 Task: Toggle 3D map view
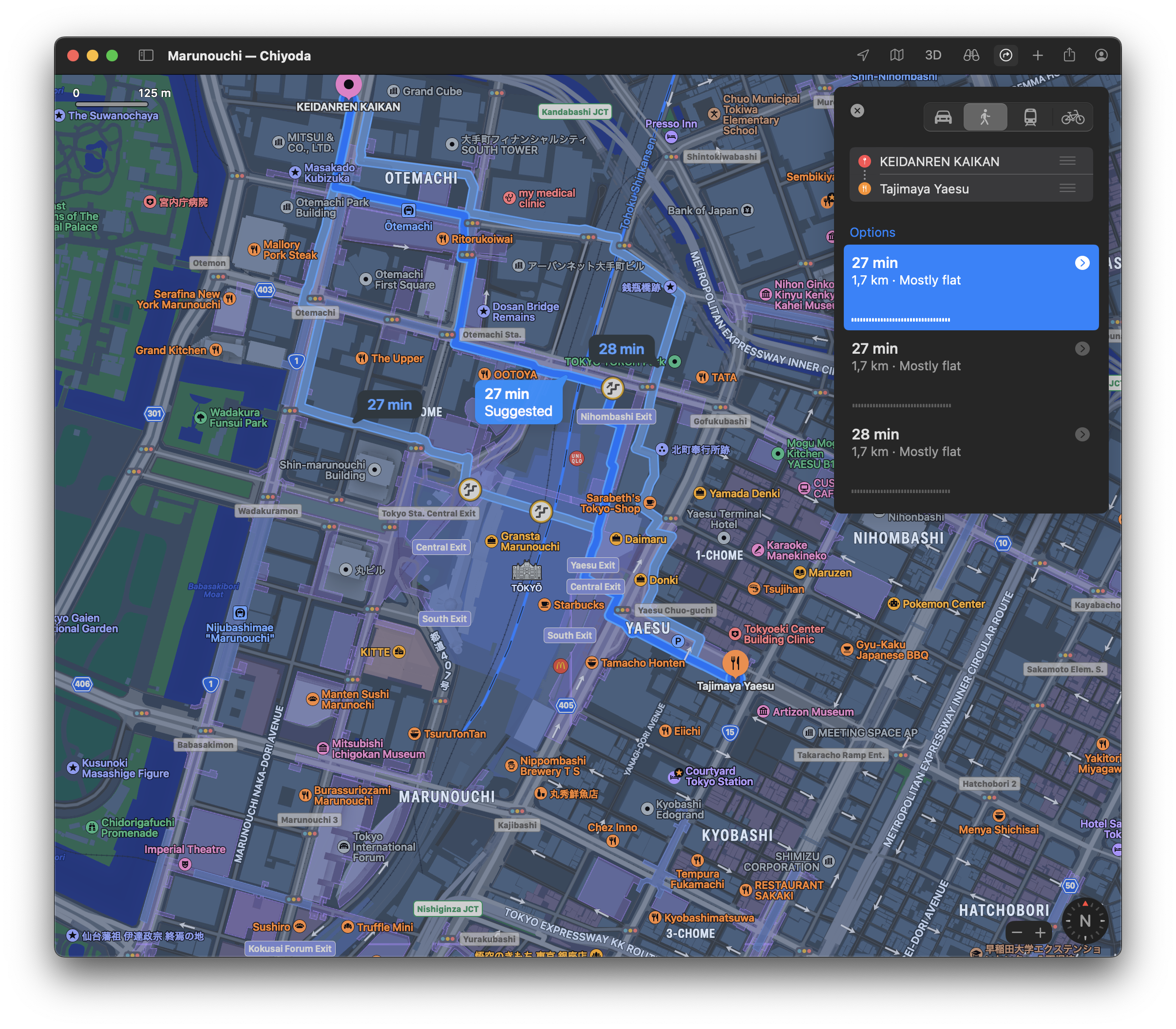(932, 55)
